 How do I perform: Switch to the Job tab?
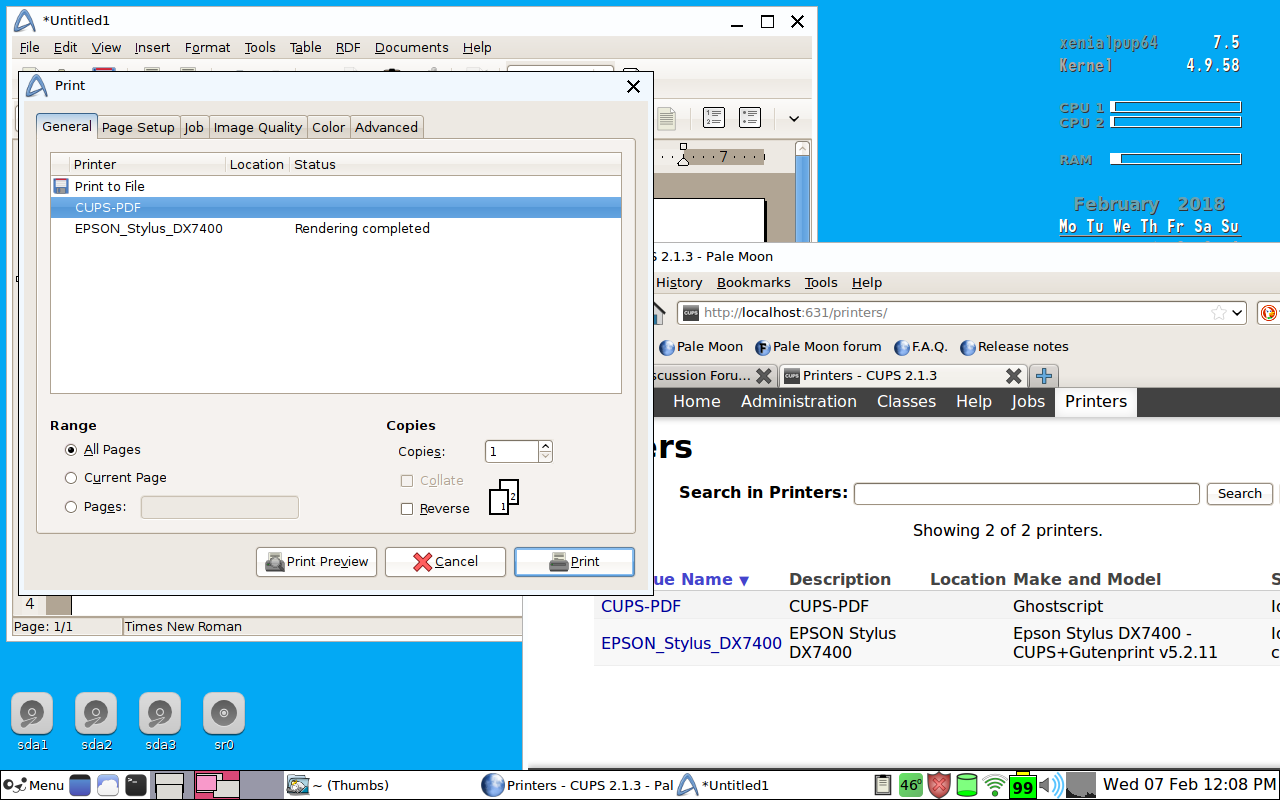(x=194, y=127)
